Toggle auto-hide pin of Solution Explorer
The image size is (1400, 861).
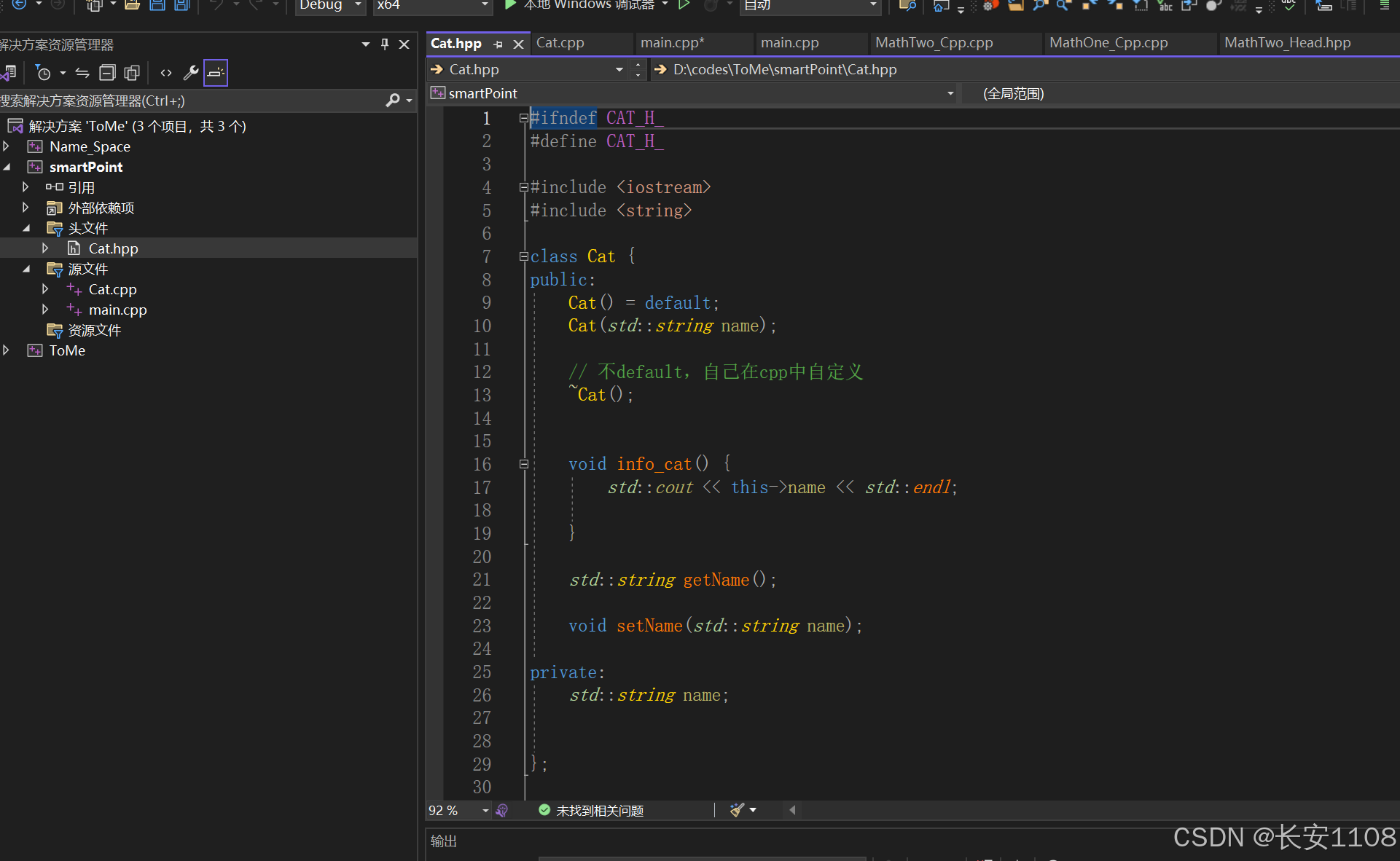point(385,44)
